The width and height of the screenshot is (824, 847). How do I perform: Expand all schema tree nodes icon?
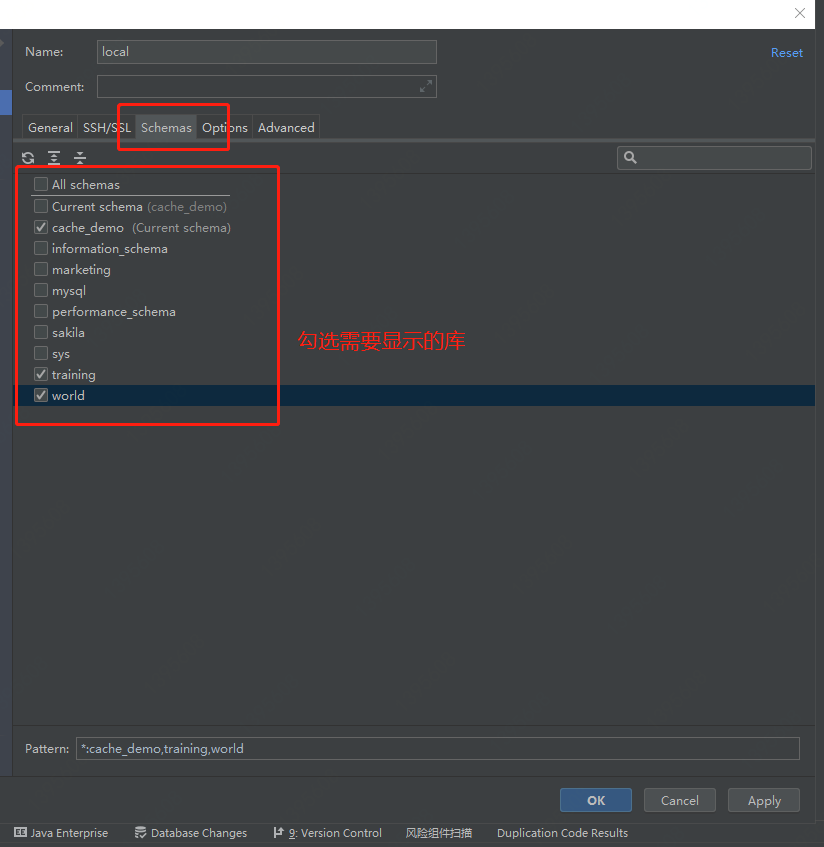click(54, 158)
